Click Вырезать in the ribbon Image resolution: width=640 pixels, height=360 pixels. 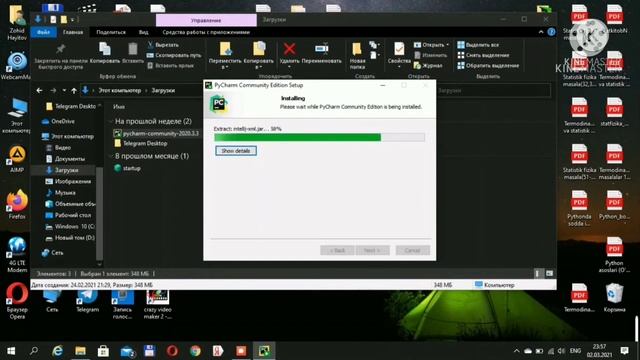(x=163, y=45)
